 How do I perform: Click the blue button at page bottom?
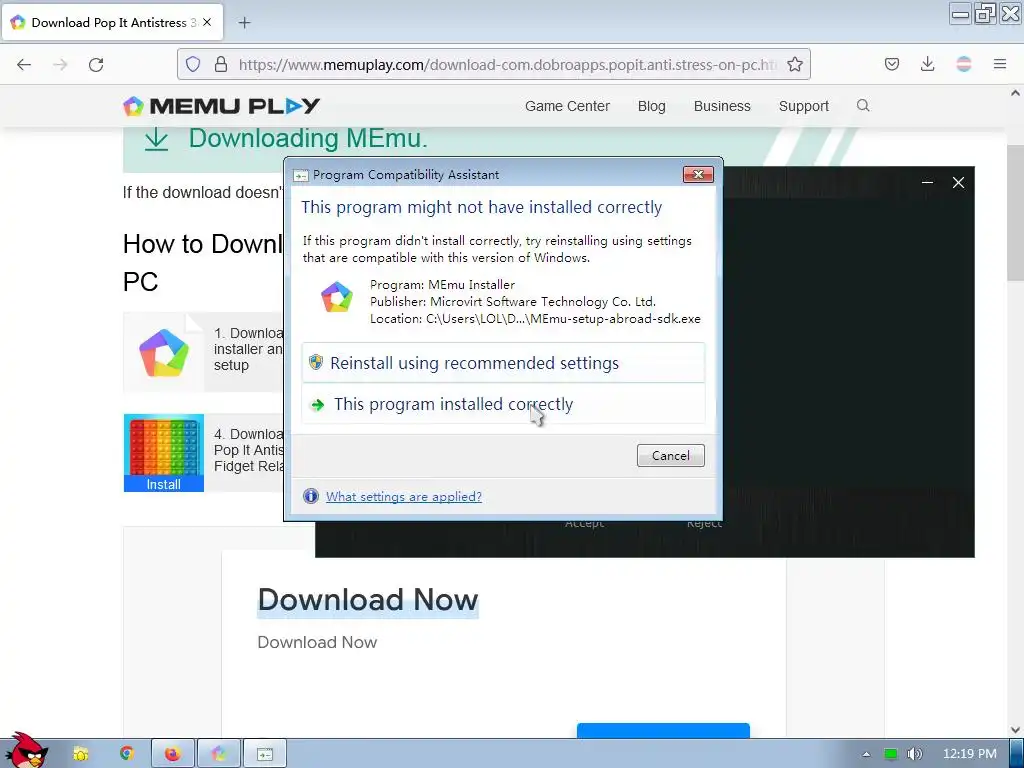[663, 730]
